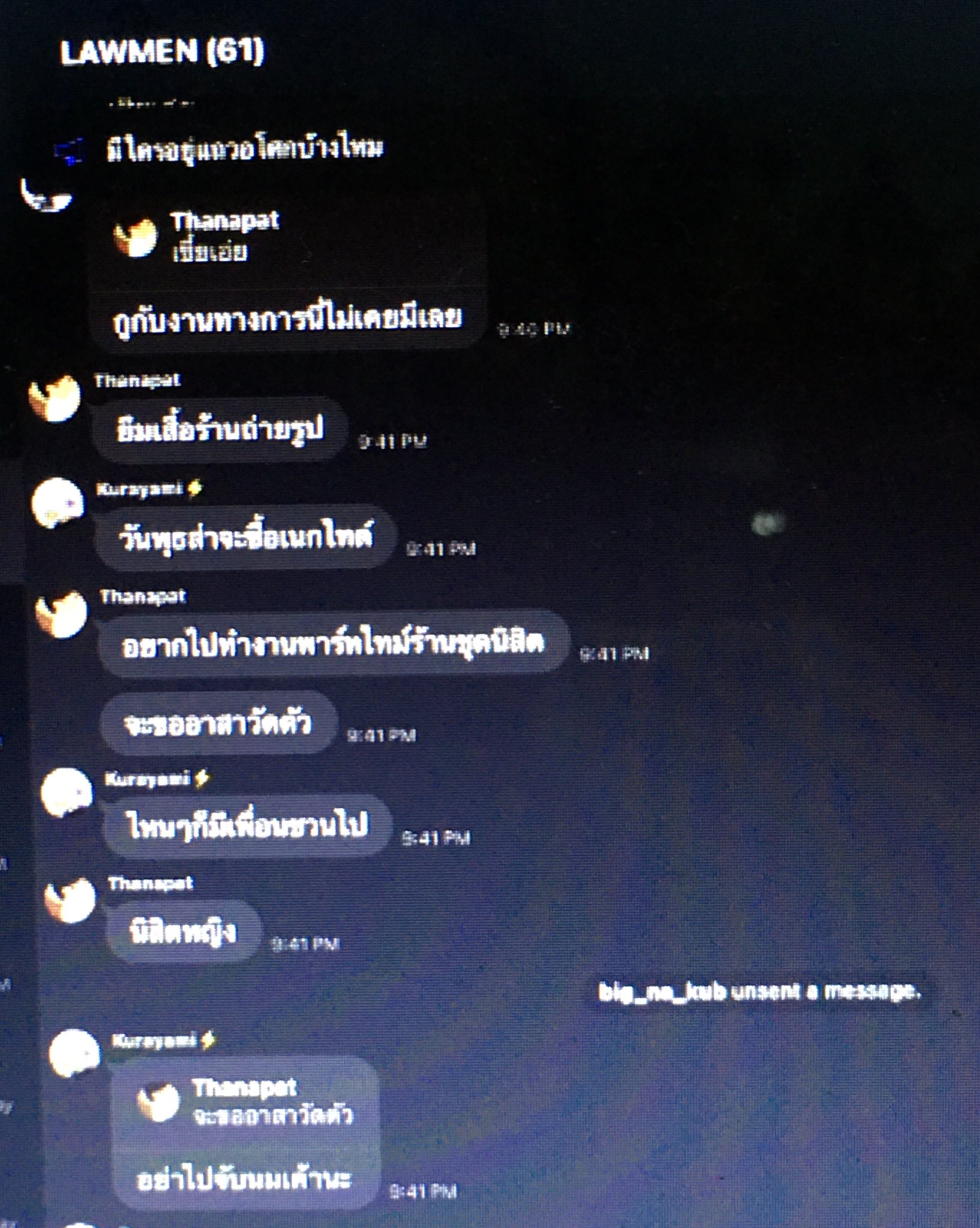Select the message saying friends invite everywhere
Viewport: 980px width, 1228px height.
(247, 825)
